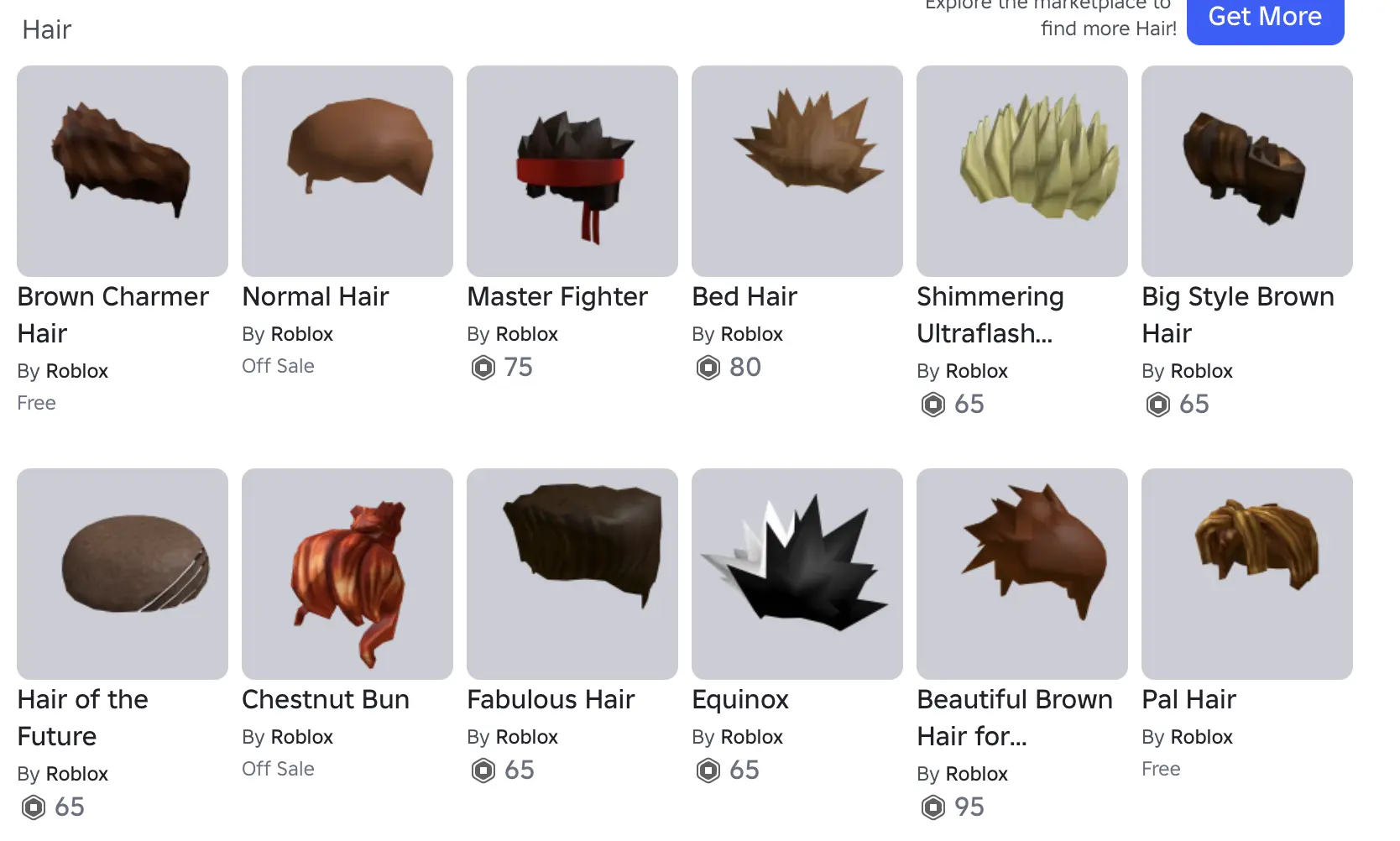The image size is (1400, 841).
Task: Open Shimmering Ultraflash hair thumbnail
Action: 1022,171
